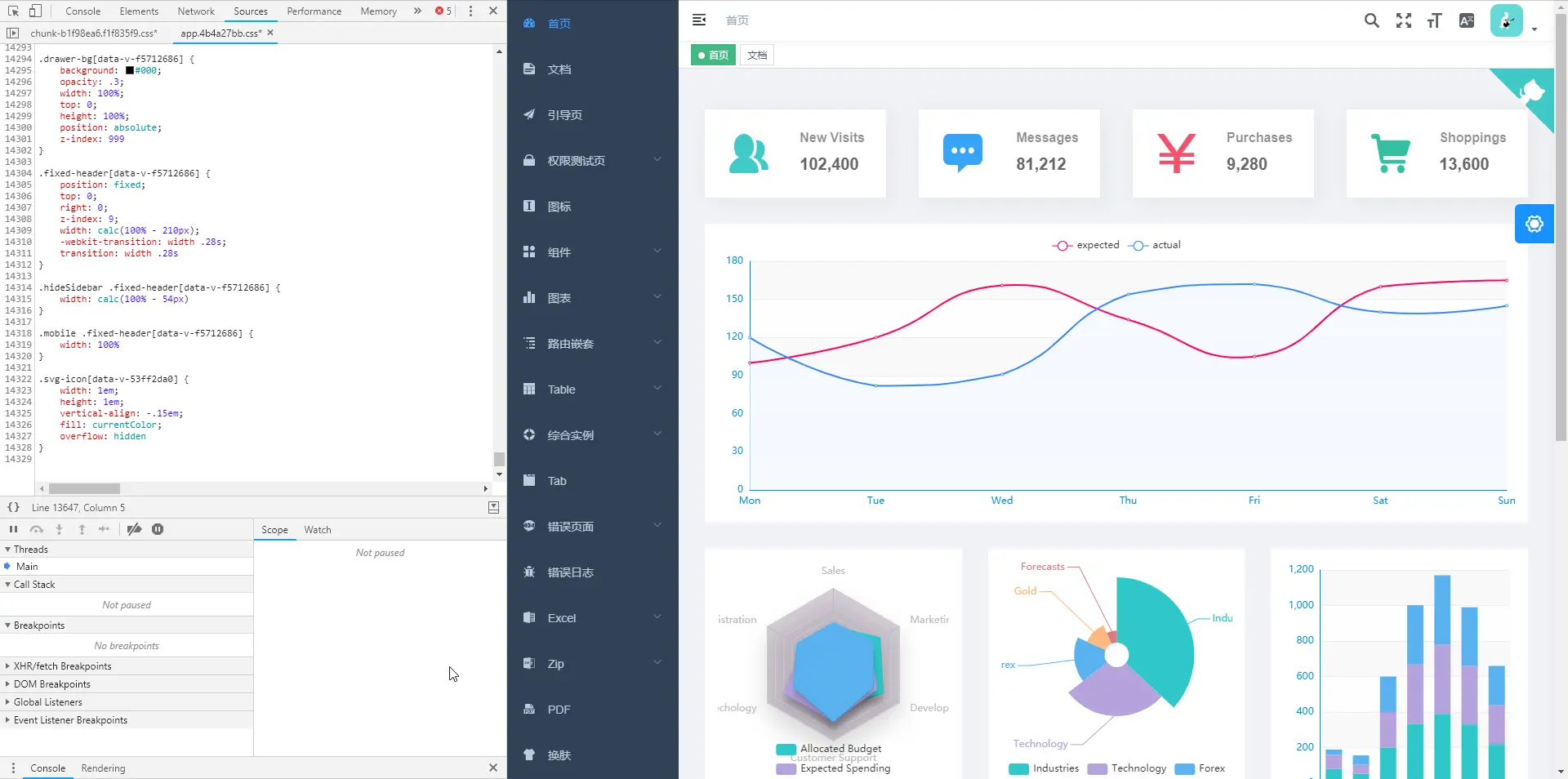Screen dimensions: 1568x779
Task: Pretty-print the source with curly braces icon
Action: tap(13, 507)
